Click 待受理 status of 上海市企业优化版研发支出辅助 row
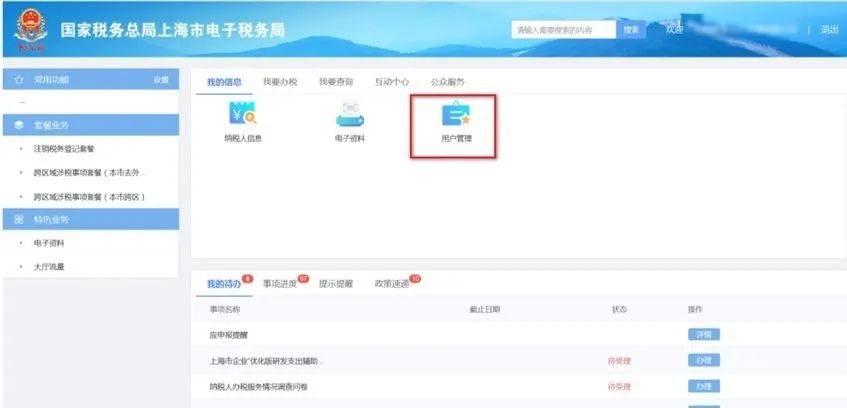The image size is (847, 408). pos(620,360)
